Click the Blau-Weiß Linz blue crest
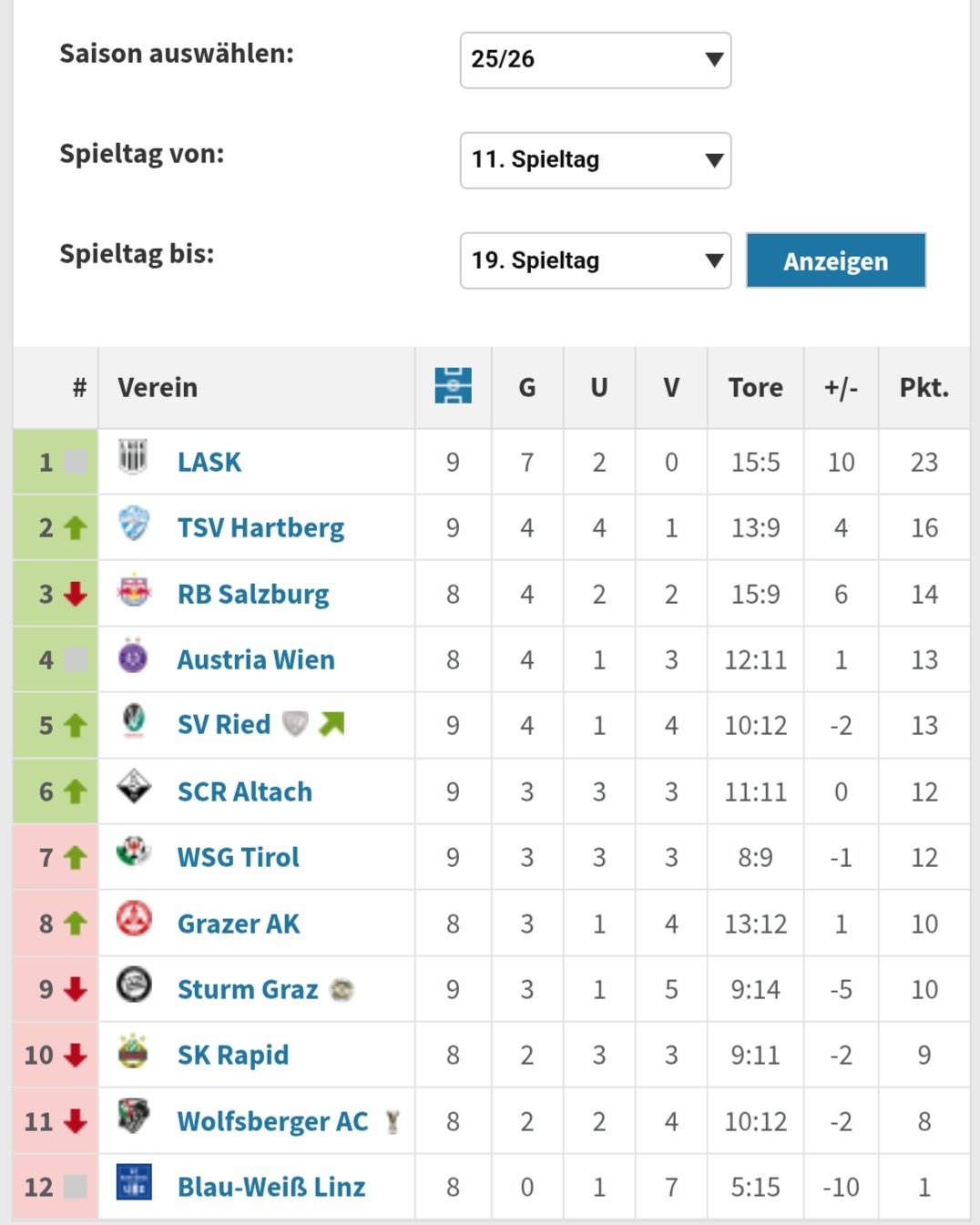The width and height of the screenshot is (980, 1225). tap(134, 1182)
